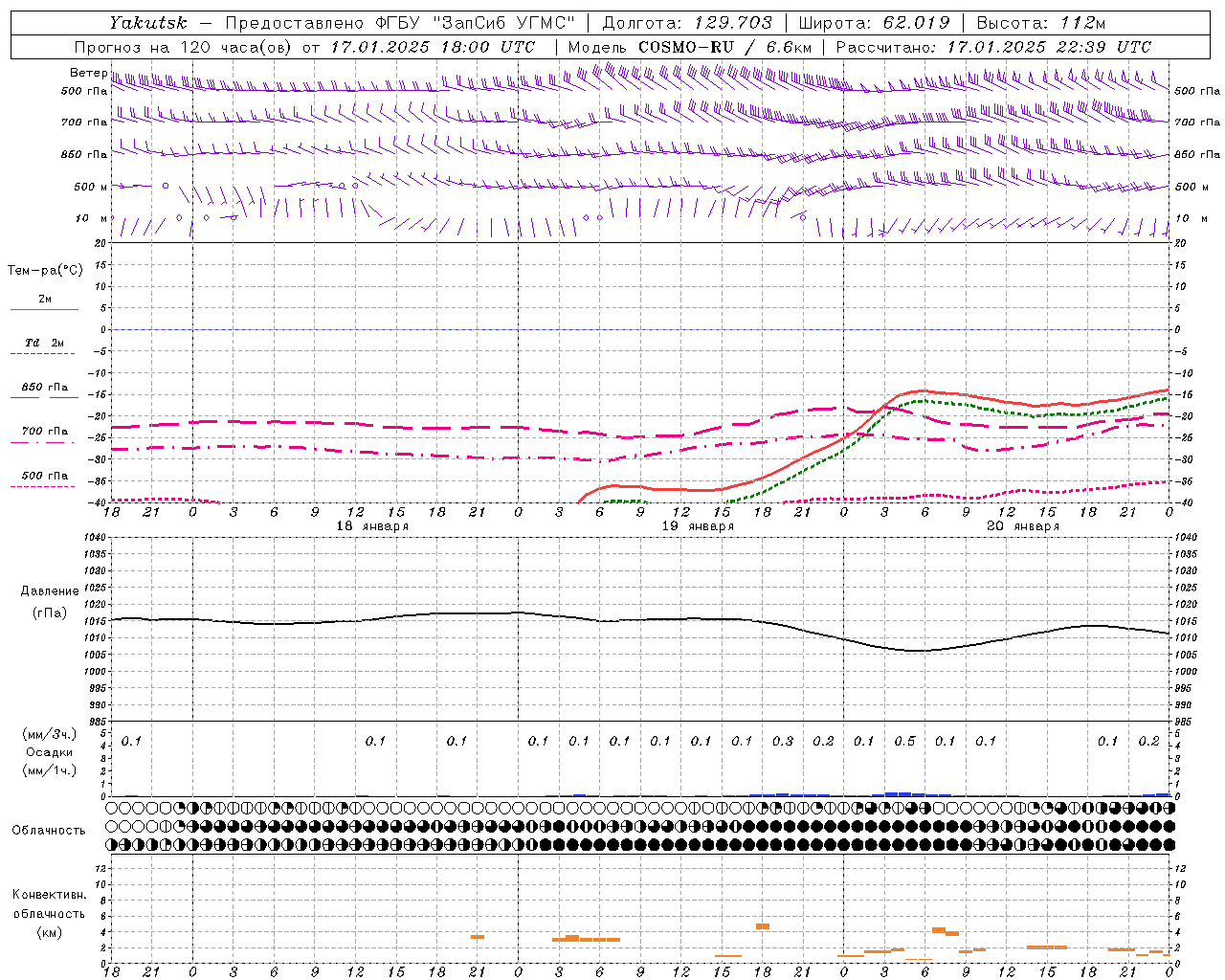Click forecast start time "17.01.2025 18:00 UTC"
The image size is (1225, 980).
[x=434, y=47]
